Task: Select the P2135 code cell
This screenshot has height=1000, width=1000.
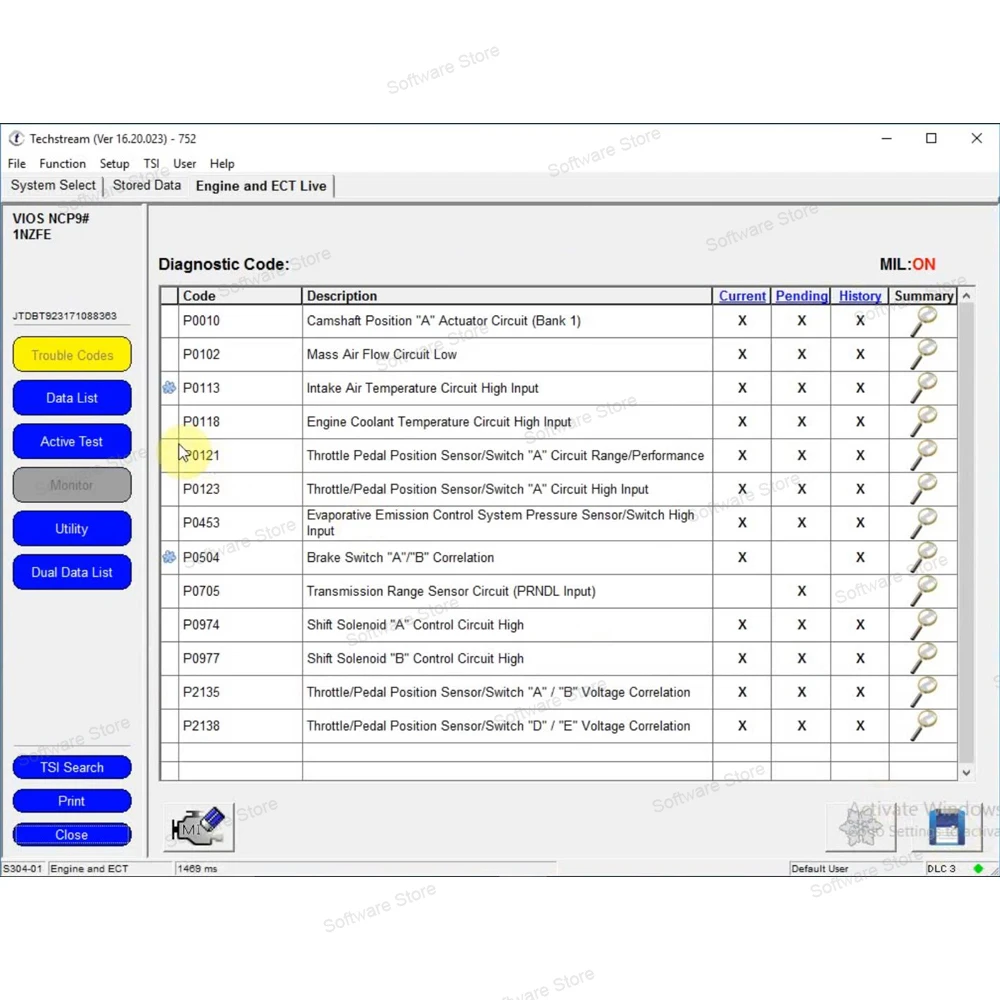Action: coord(240,693)
